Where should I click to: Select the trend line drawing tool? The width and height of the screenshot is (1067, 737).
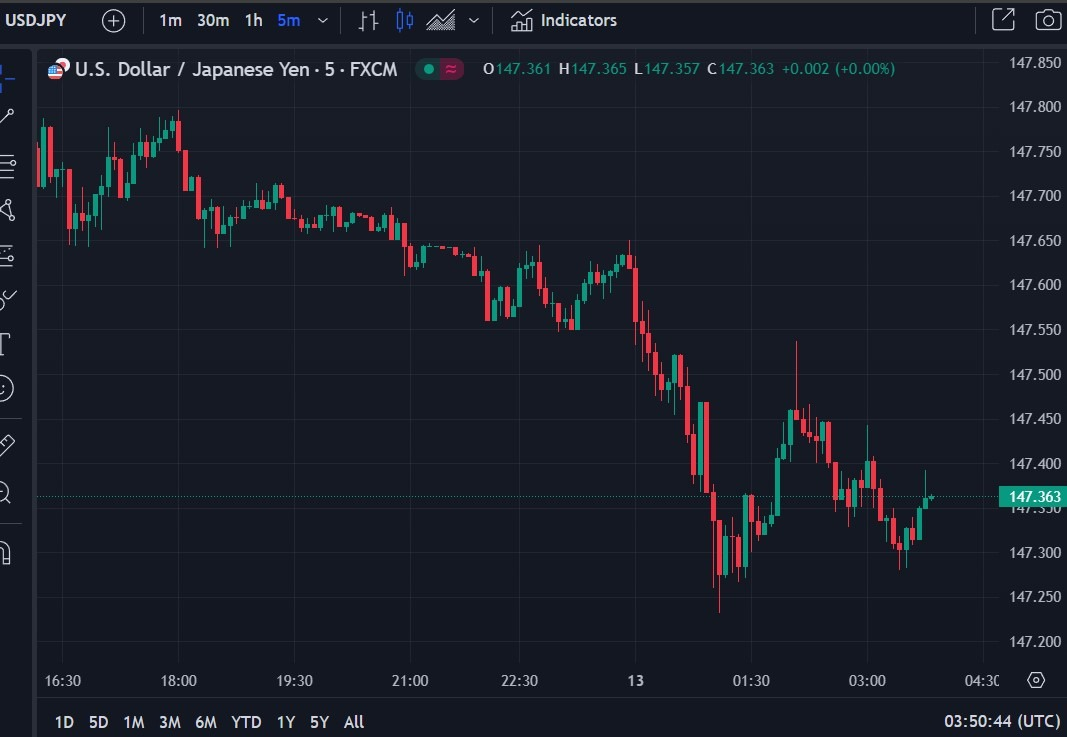7,116
